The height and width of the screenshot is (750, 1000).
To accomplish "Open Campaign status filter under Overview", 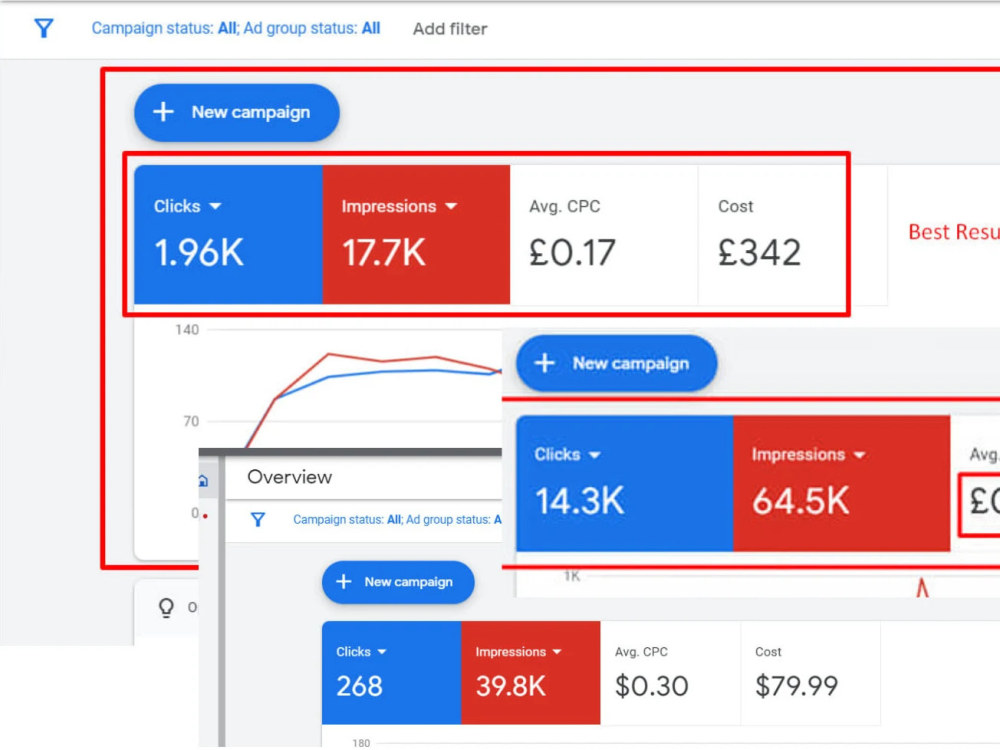I will pyautogui.click(x=397, y=520).
